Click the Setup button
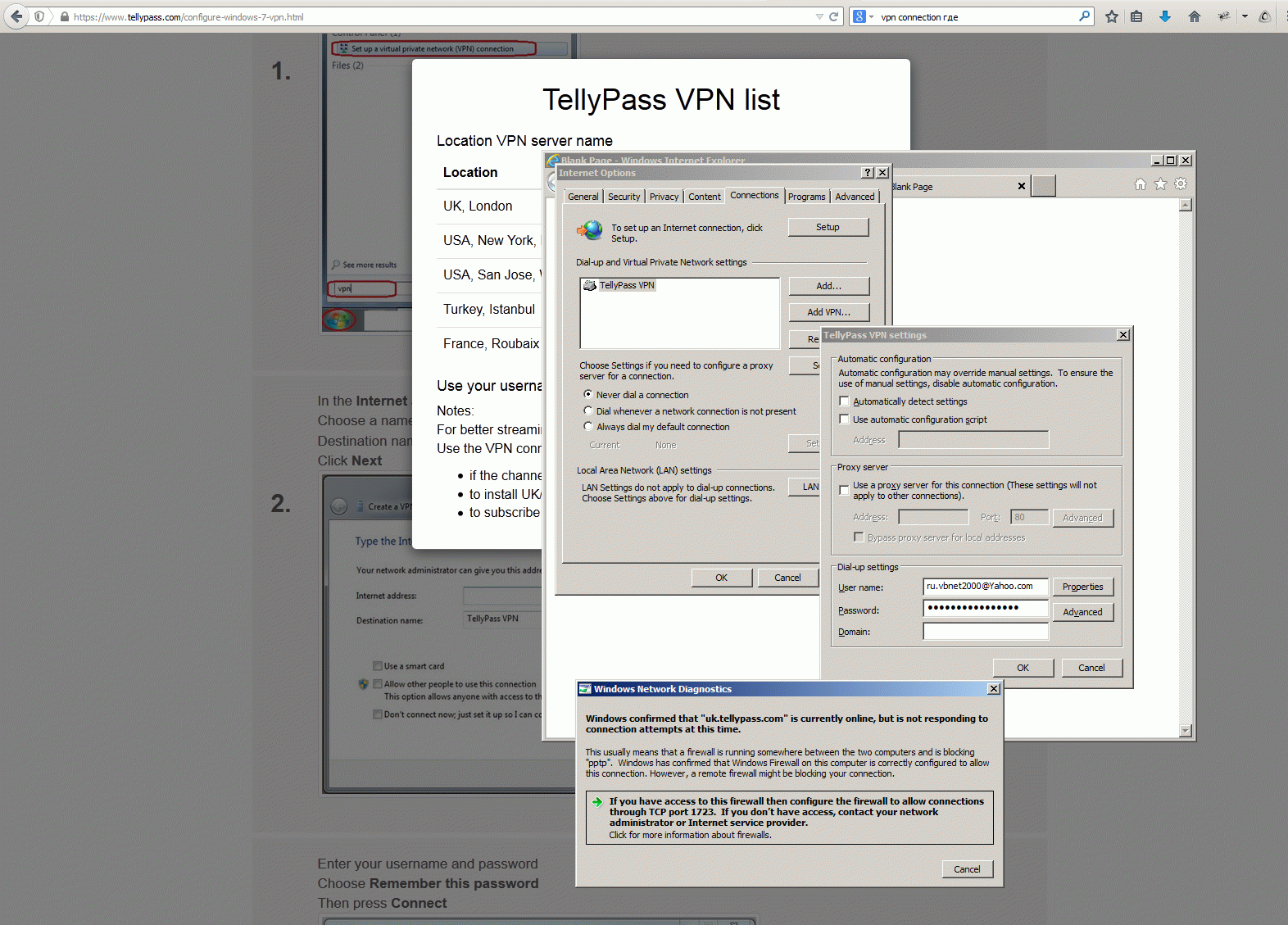 click(x=828, y=227)
